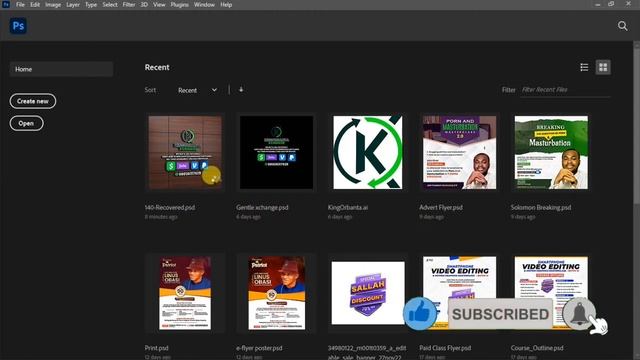Open the Window menu
Screen dimensions: 640x360
204,5
